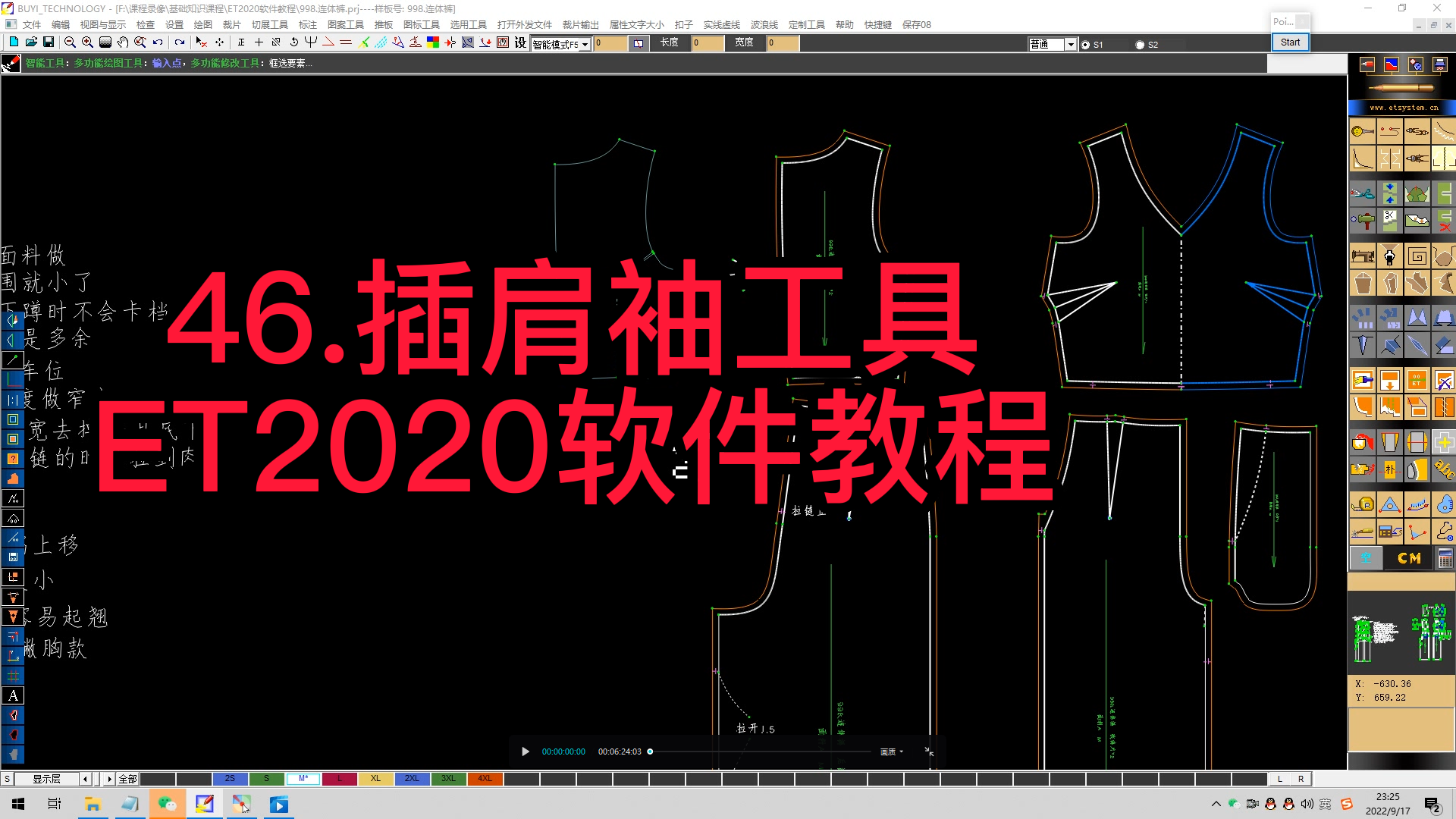Open the calculator icon beside CM
This screenshot has width=1456, height=819.
click(x=1445, y=559)
